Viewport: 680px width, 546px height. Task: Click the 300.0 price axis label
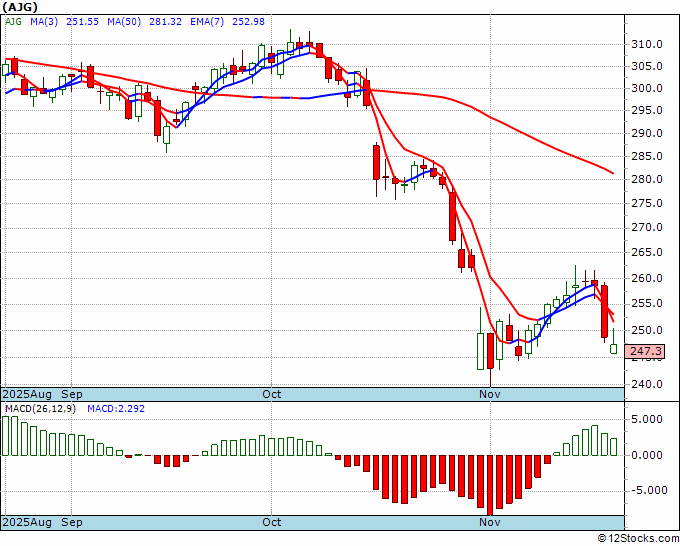point(646,88)
